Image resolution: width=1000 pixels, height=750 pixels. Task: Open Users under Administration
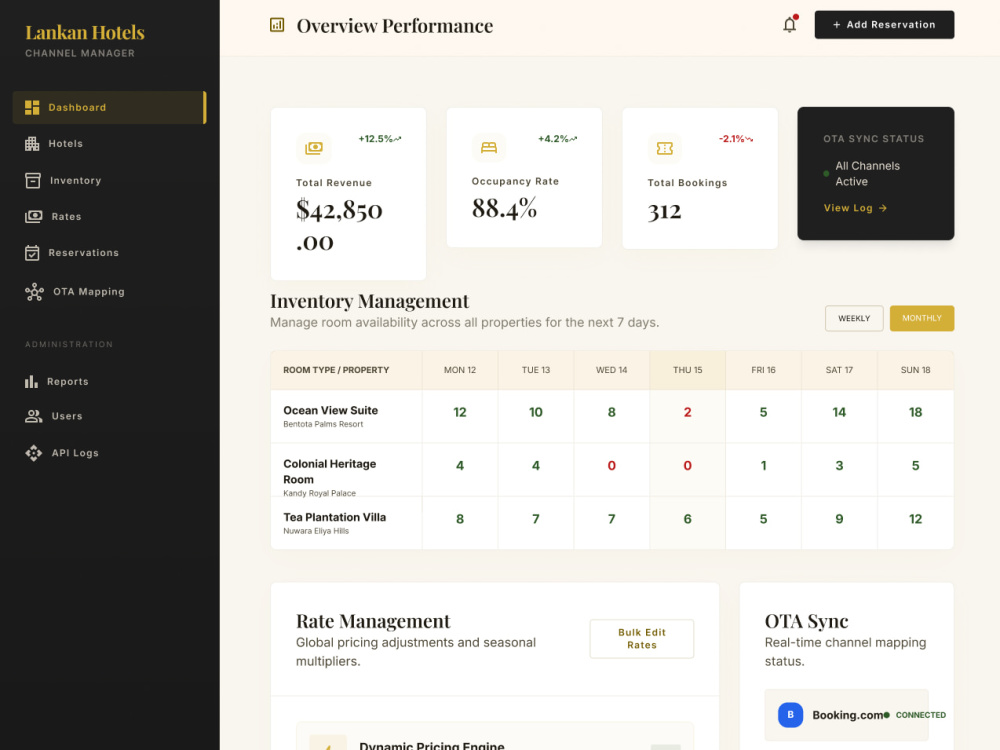coord(109,416)
